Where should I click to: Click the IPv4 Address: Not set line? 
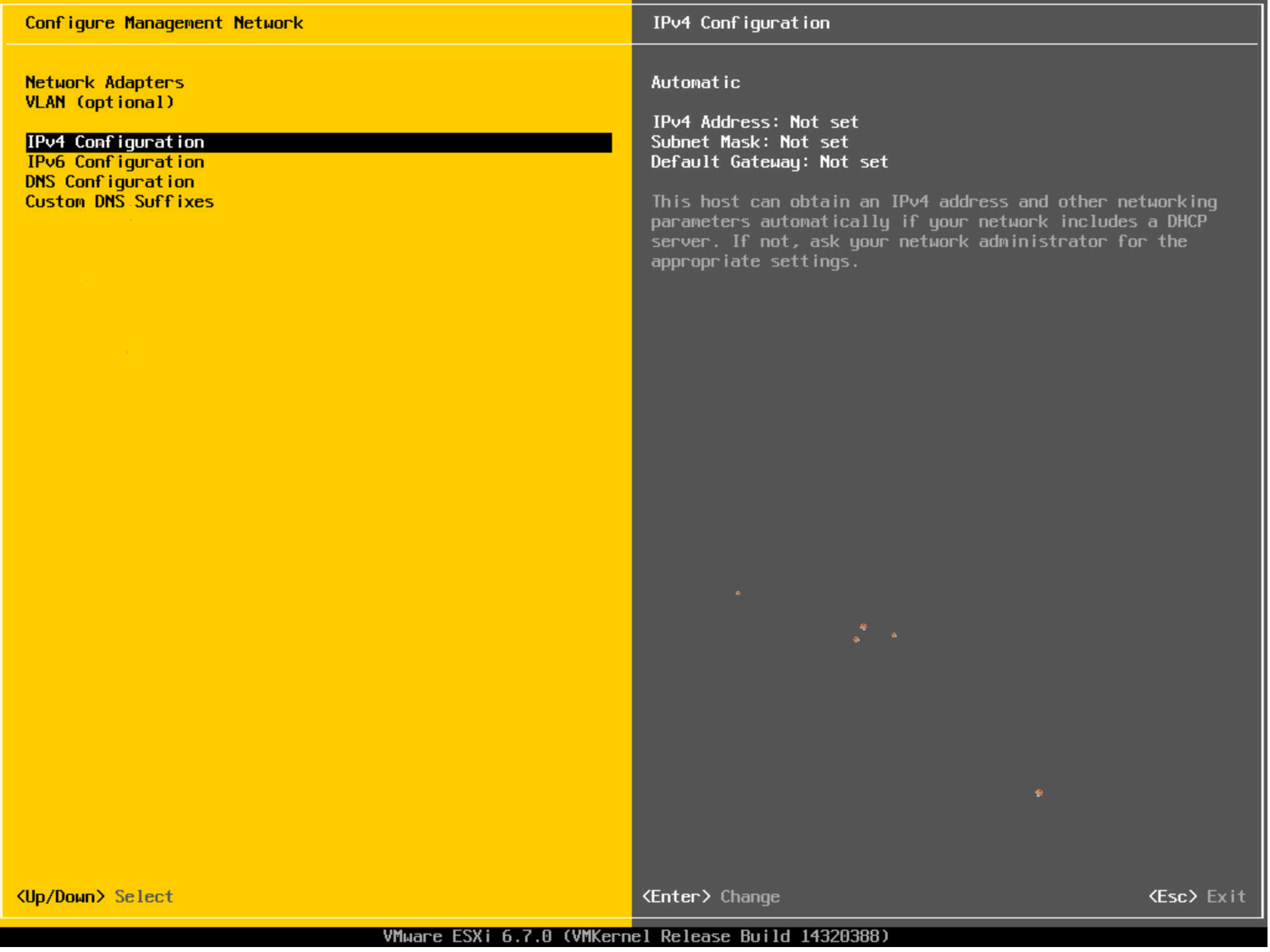tap(755, 122)
